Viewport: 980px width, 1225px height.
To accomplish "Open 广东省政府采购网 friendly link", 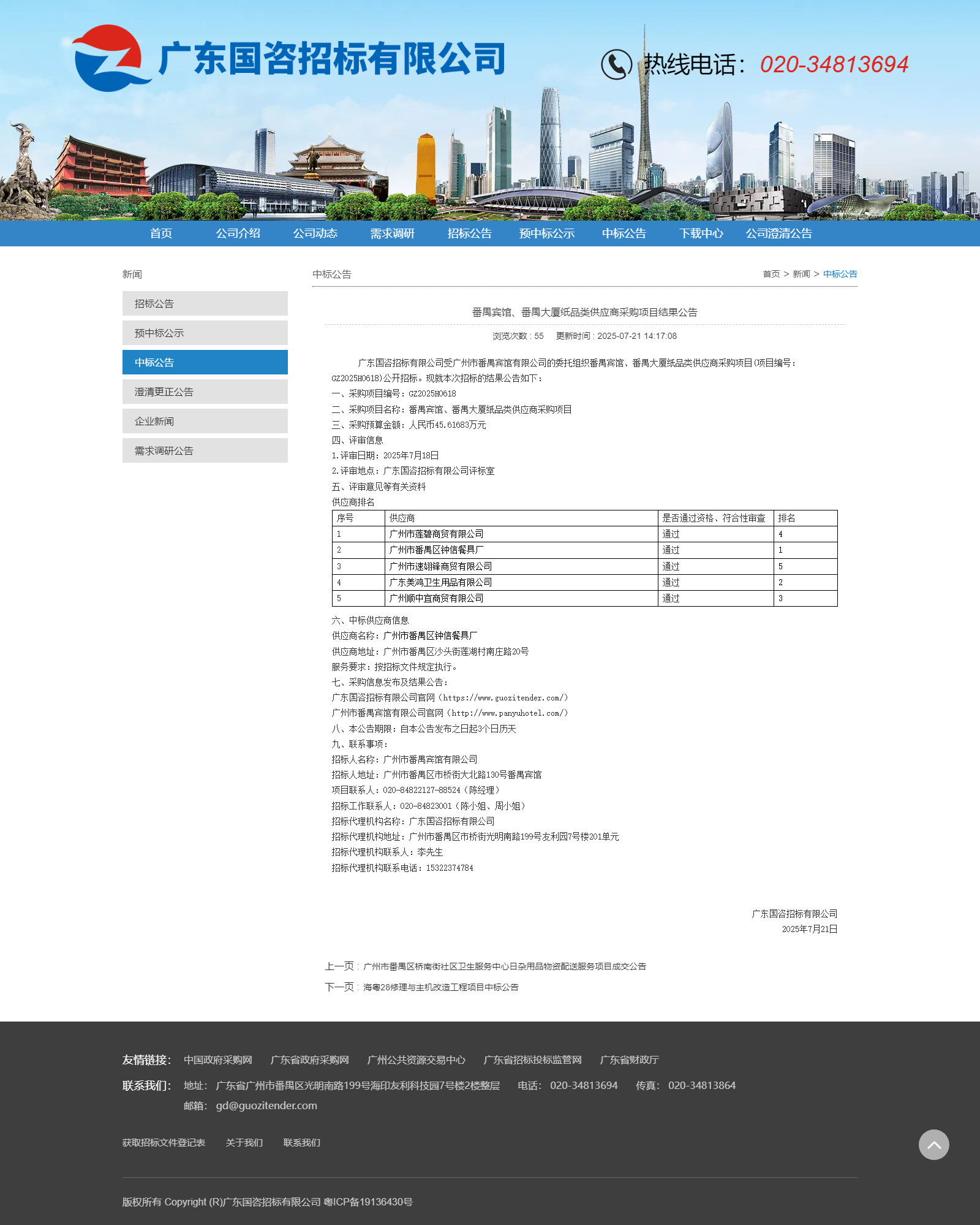I will pos(310,1060).
